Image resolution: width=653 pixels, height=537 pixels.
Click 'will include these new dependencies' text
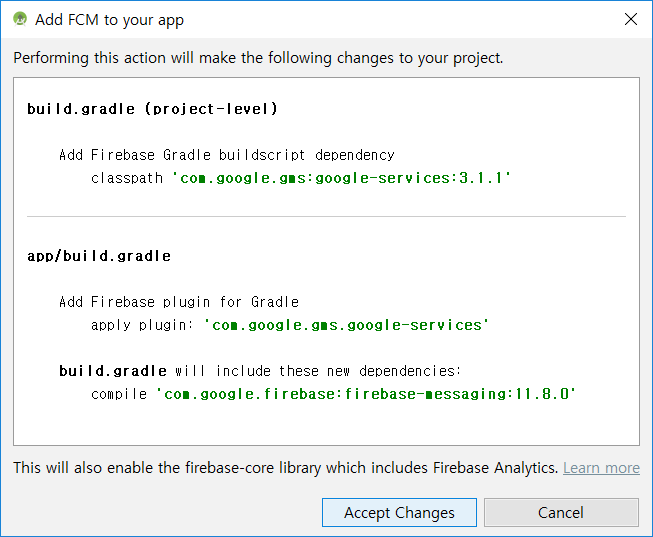(x=318, y=371)
